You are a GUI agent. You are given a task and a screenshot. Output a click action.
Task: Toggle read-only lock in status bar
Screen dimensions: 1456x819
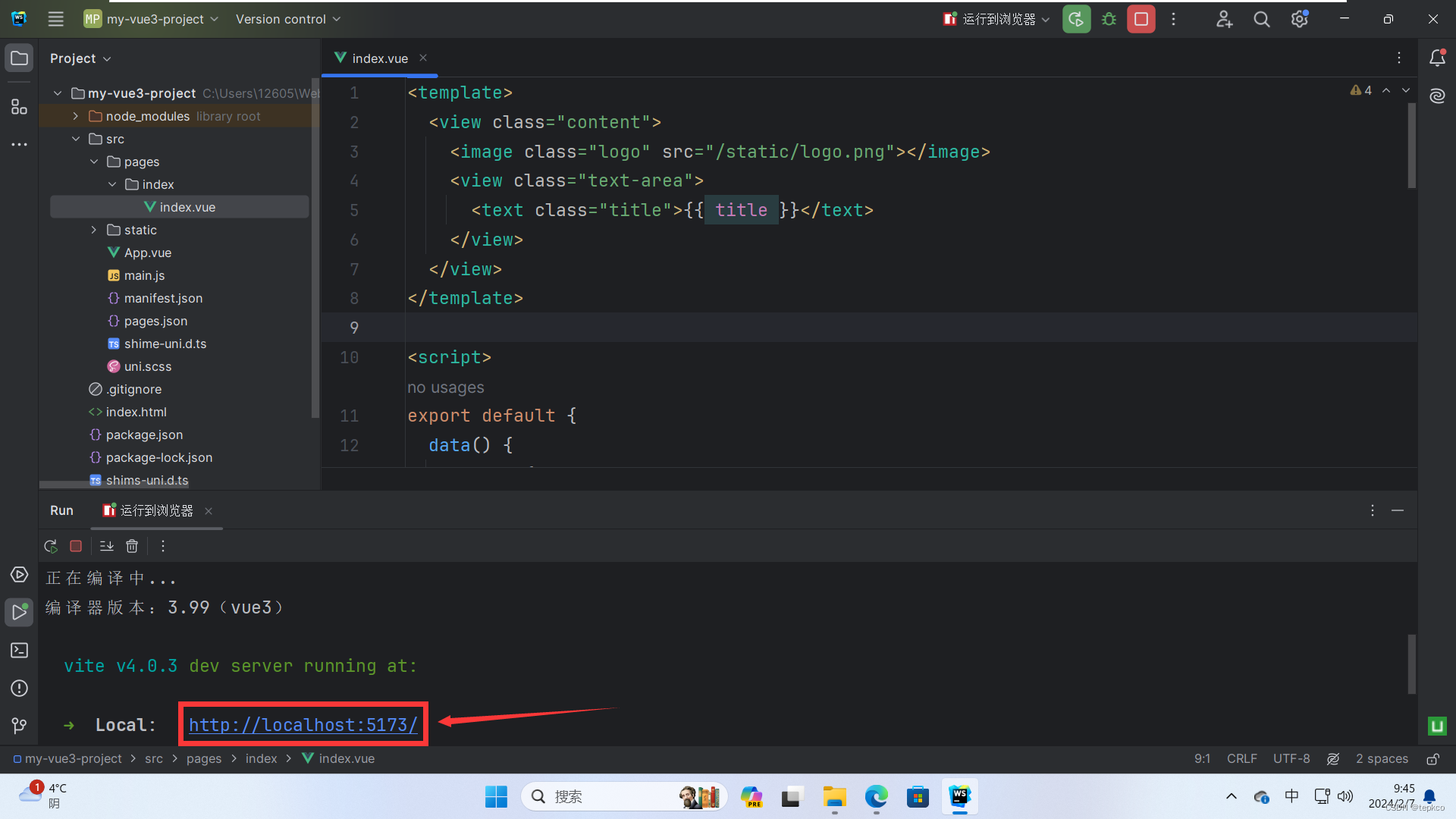tap(1432, 759)
